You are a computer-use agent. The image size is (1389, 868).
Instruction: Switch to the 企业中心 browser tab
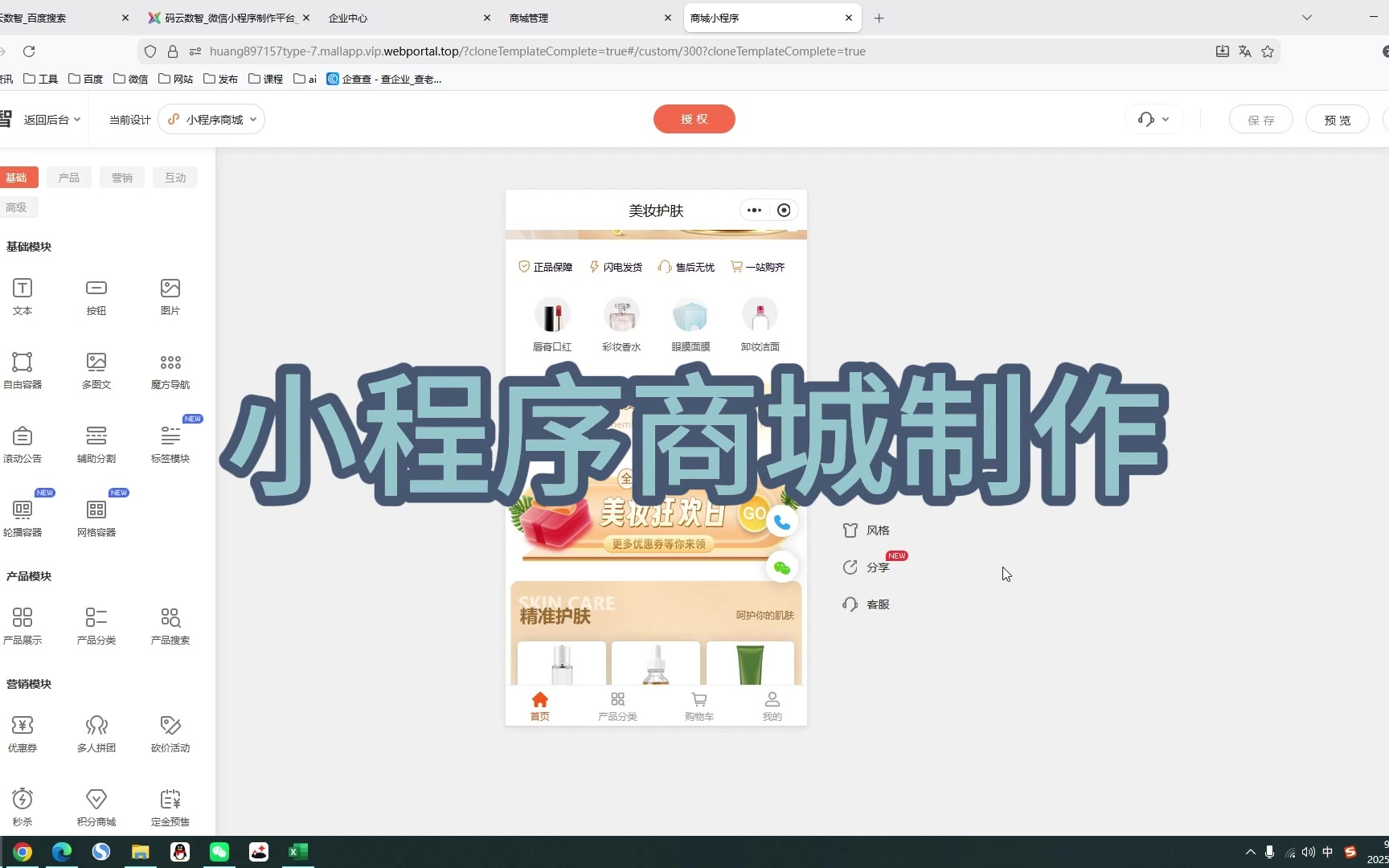click(x=410, y=18)
